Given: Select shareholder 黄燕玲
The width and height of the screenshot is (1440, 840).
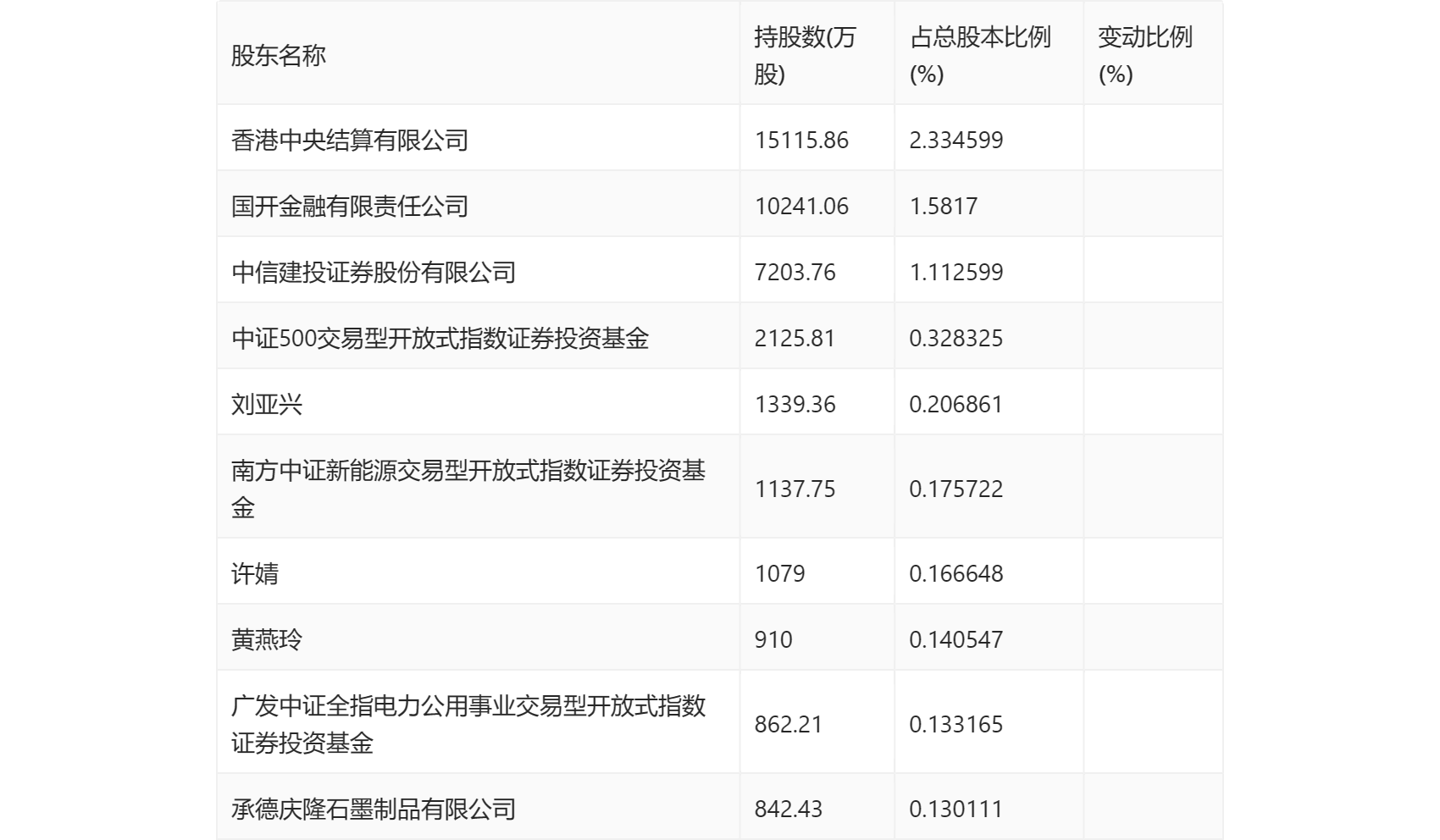Looking at the screenshot, I should click(x=267, y=639).
